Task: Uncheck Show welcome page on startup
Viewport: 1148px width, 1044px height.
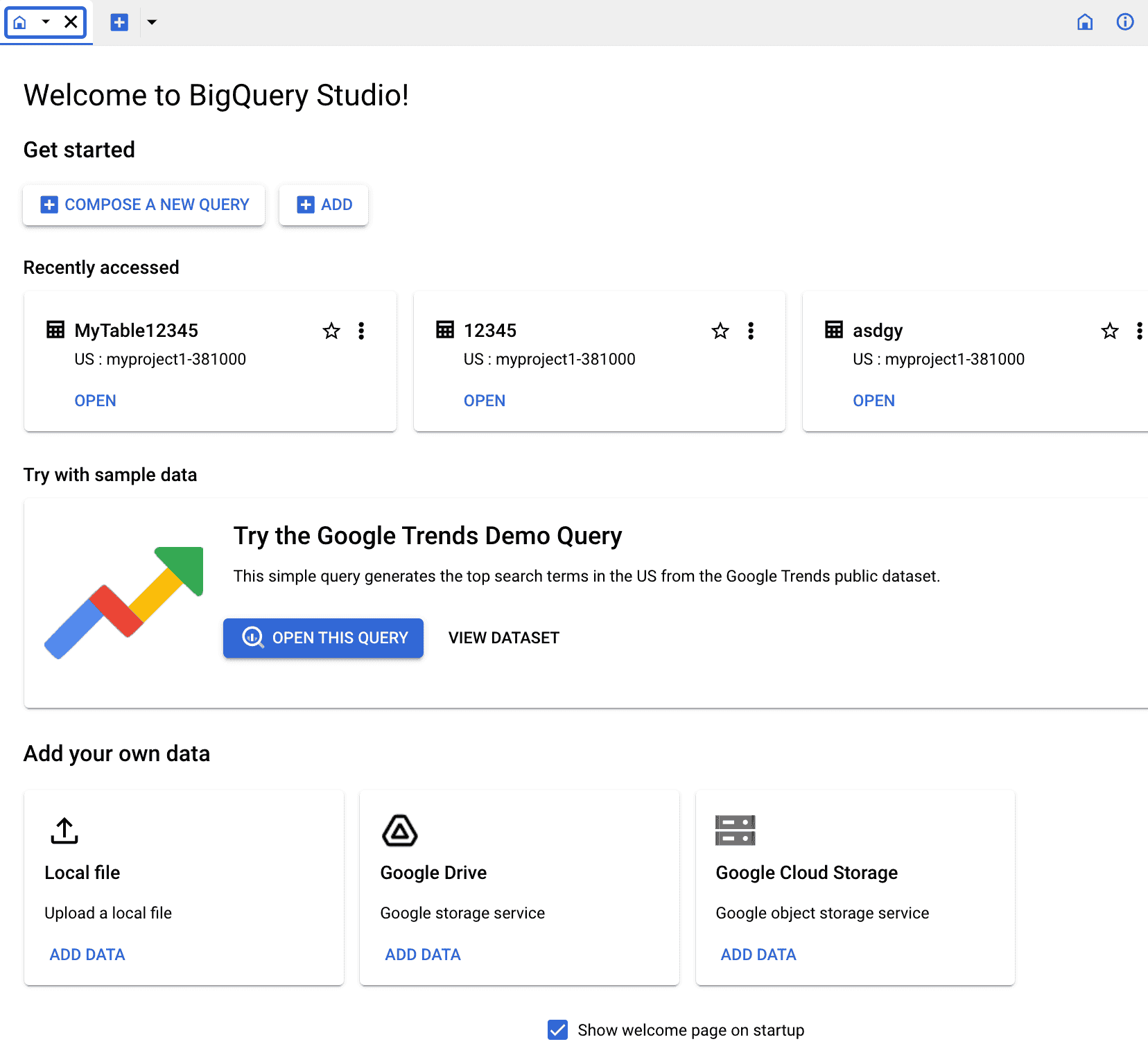Action: point(557,1029)
